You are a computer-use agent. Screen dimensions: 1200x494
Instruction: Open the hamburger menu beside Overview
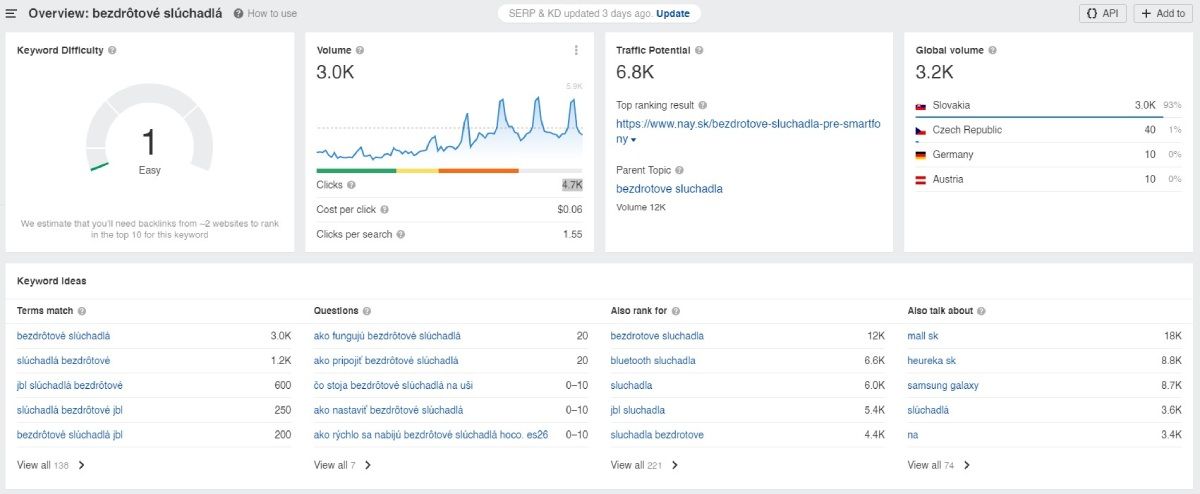[12, 14]
